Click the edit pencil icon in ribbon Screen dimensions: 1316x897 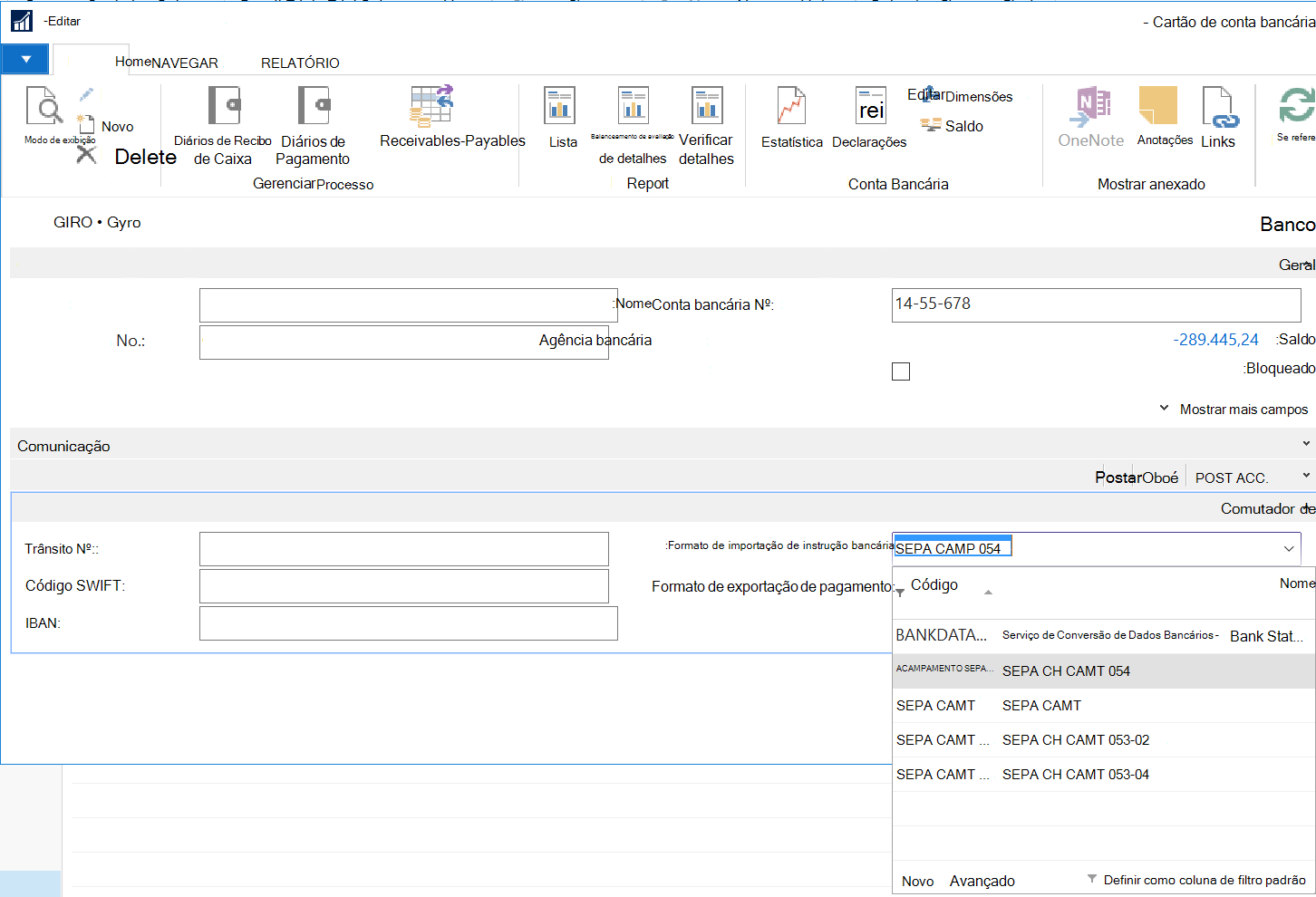click(86, 94)
